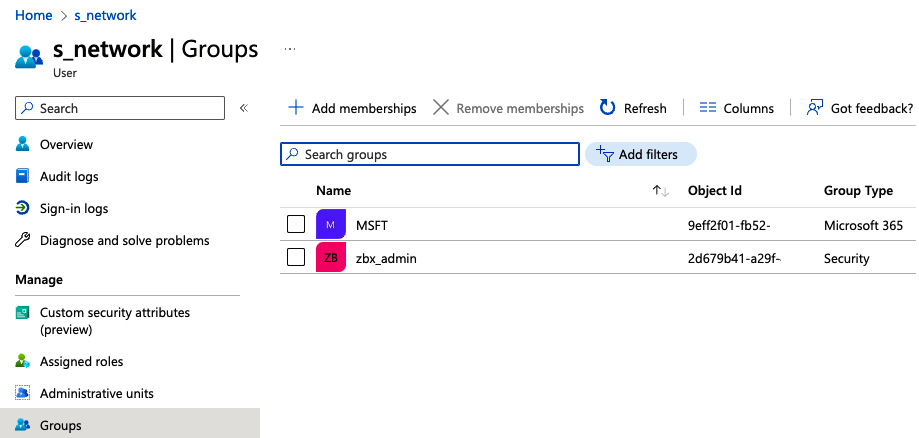This screenshot has height=438, width=919.
Task: Click the MSFT purple avatar tile
Action: pyautogui.click(x=331, y=225)
